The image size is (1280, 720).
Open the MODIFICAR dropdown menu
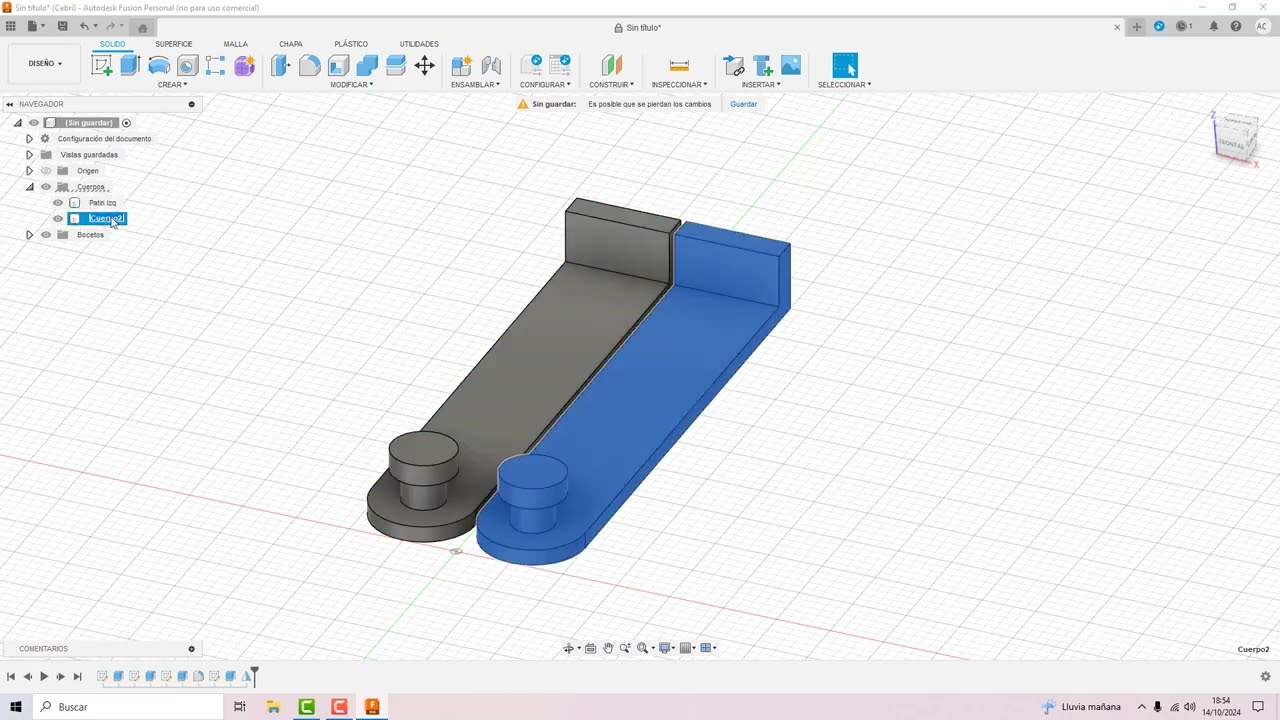click(x=352, y=85)
